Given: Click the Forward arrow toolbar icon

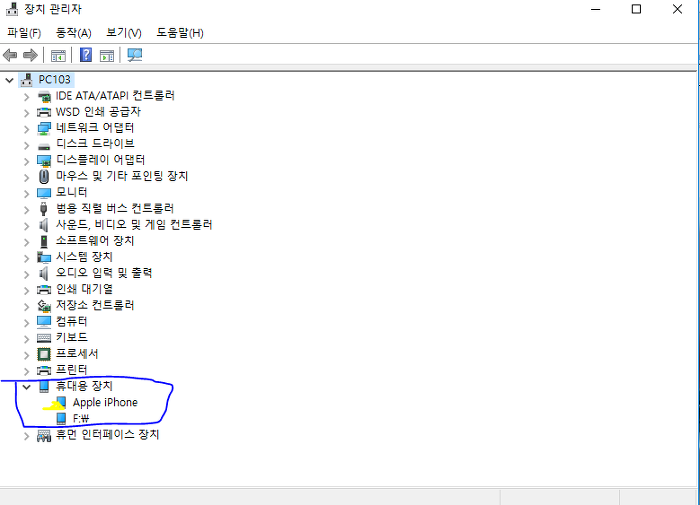Looking at the screenshot, I should tap(30, 55).
